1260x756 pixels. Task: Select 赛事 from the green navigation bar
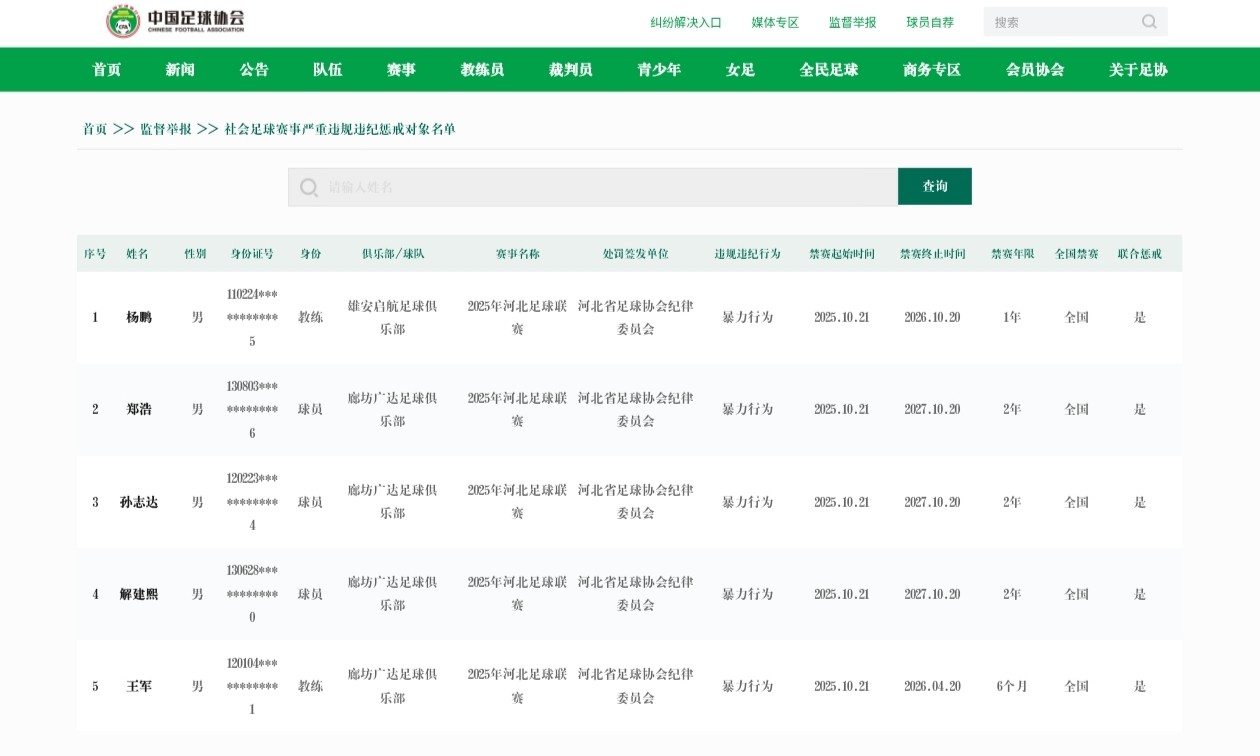pyautogui.click(x=399, y=69)
